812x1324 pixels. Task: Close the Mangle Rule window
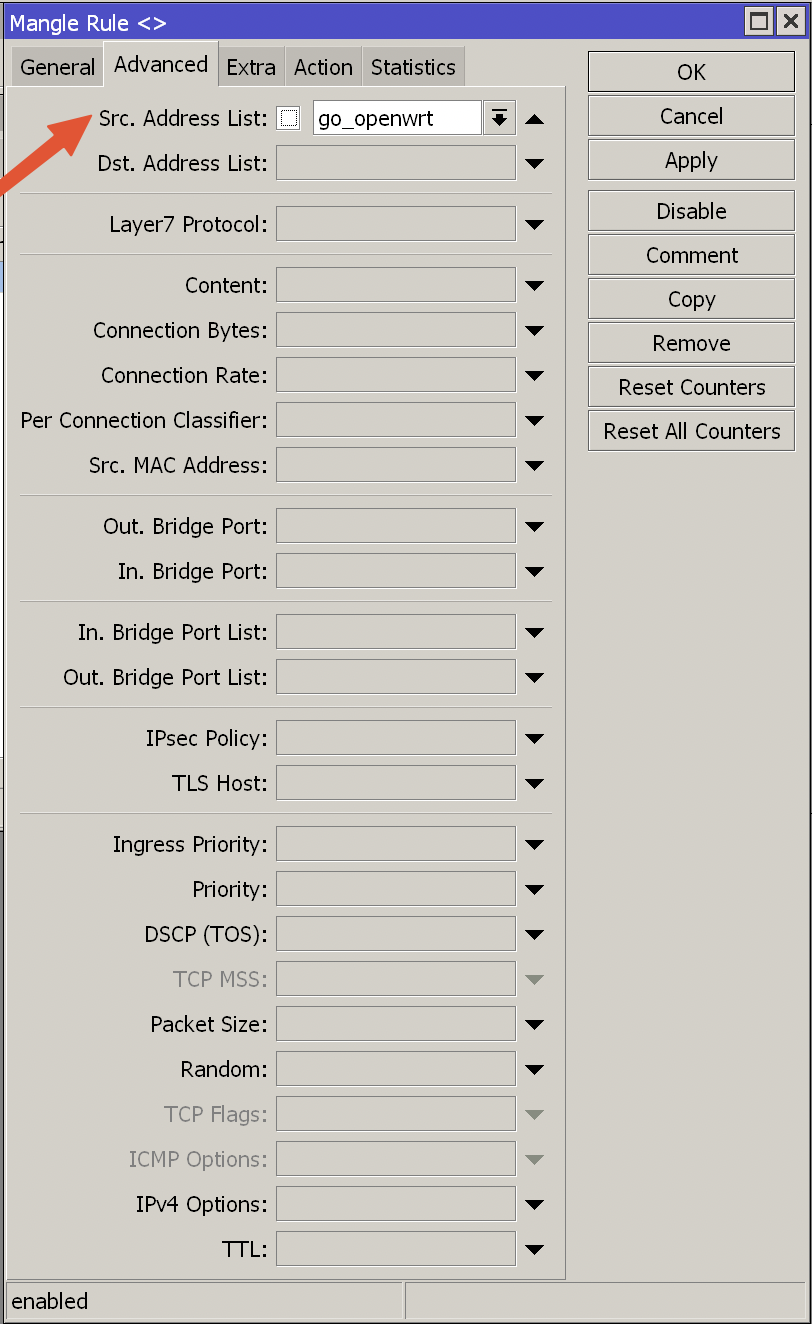[789, 21]
